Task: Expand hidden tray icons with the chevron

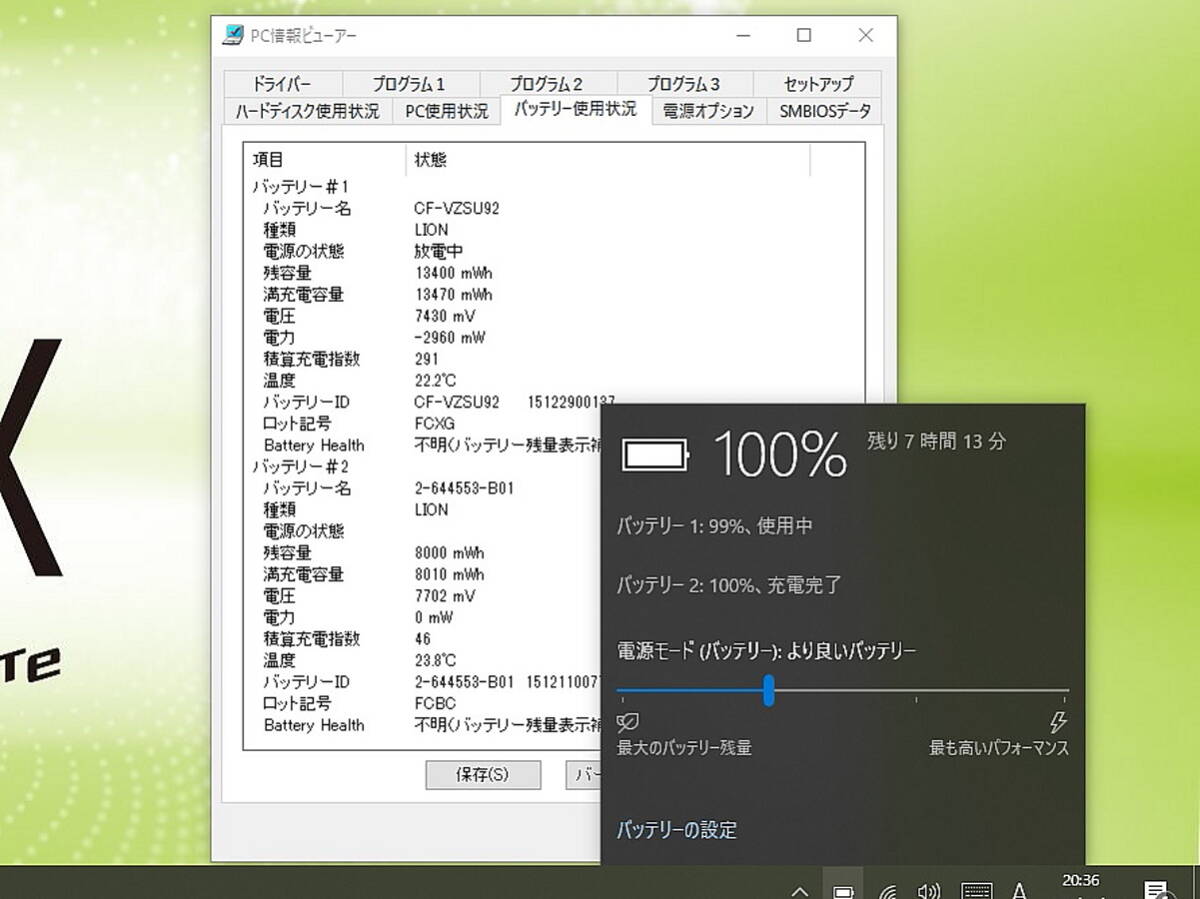Action: pyautogui.click(x=799, y=891)
